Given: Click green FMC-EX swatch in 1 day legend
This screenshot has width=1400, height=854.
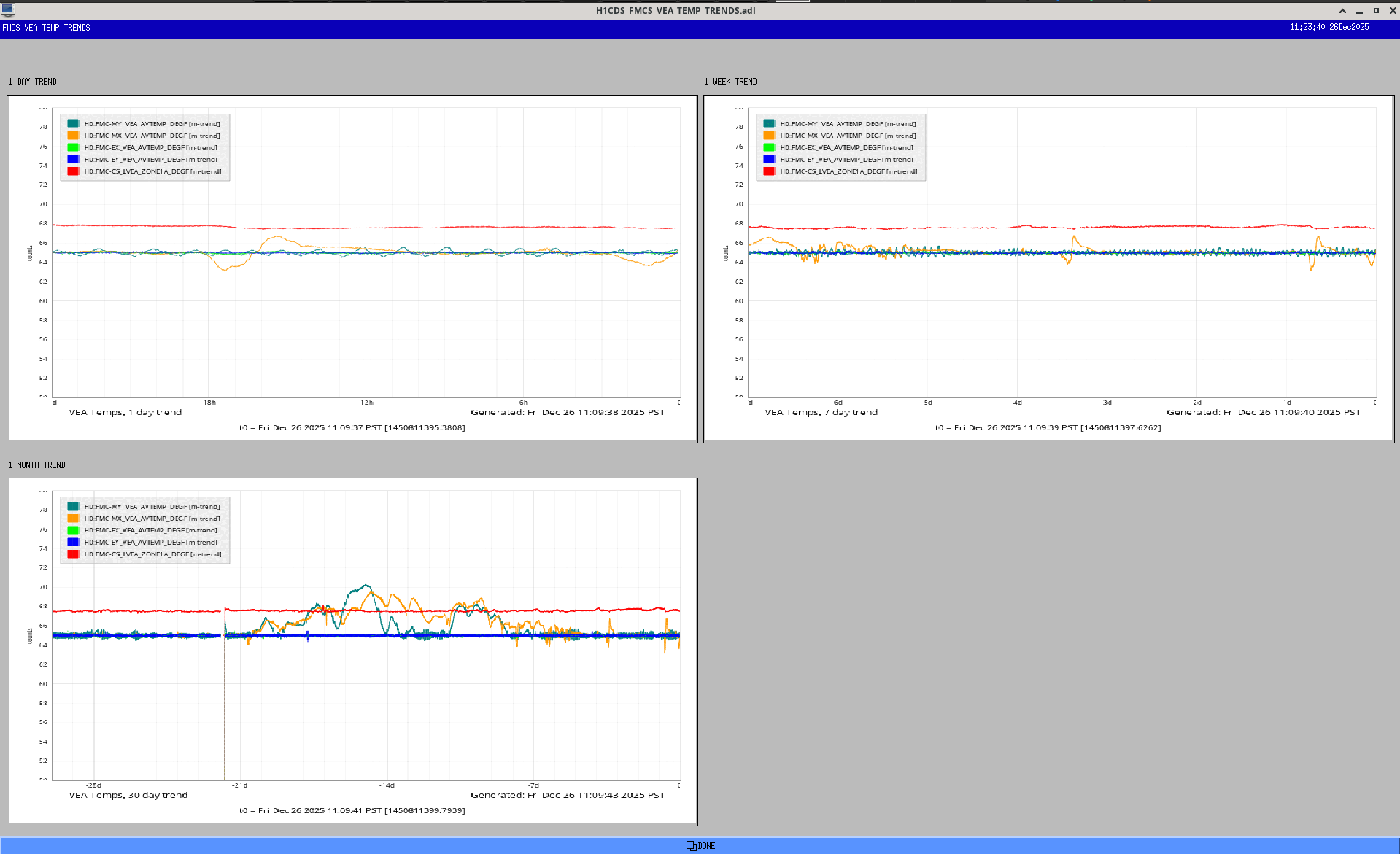Looking at the screenshot, I should [73, 147].
